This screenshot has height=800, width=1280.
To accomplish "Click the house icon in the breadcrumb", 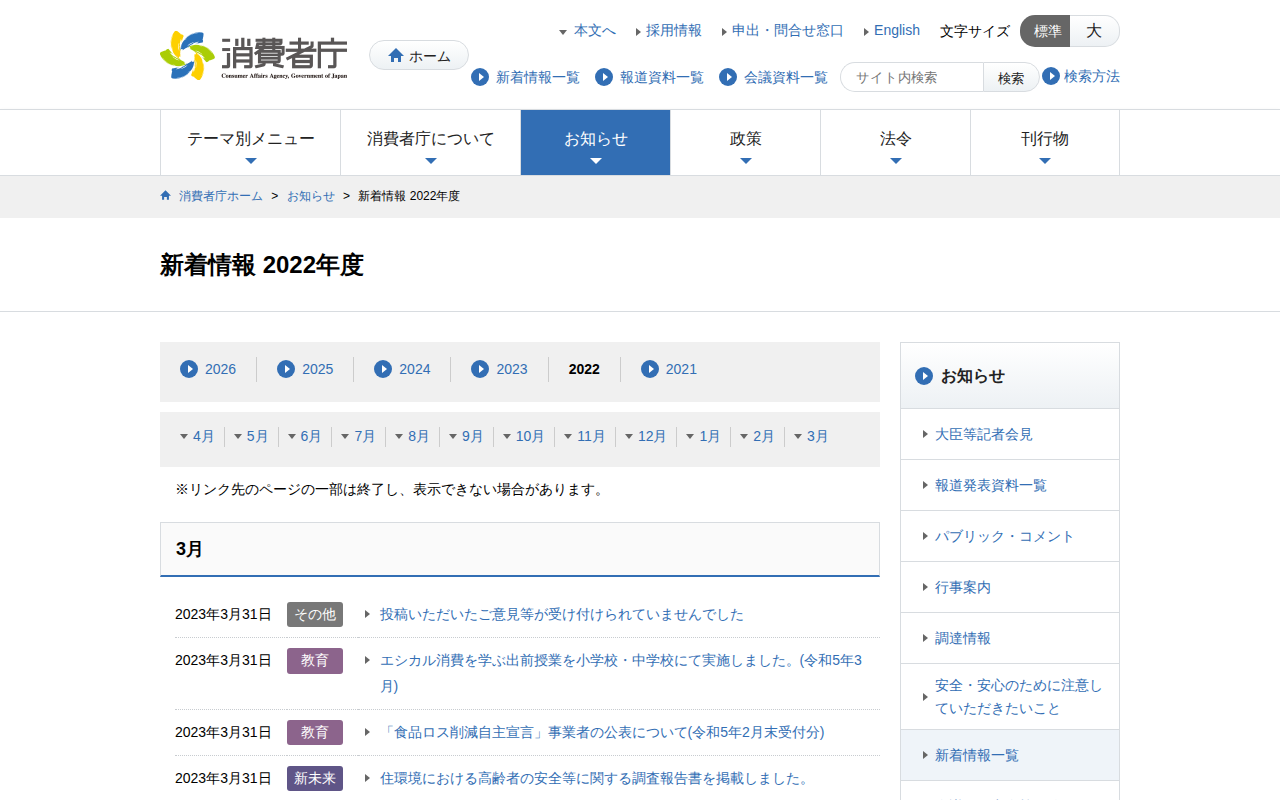I will point(166,196).
